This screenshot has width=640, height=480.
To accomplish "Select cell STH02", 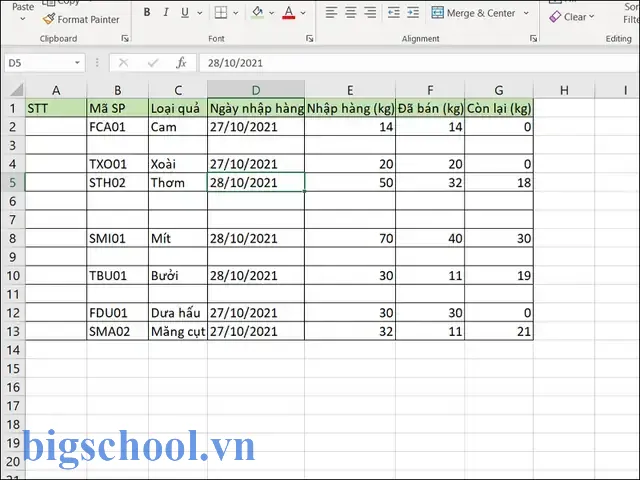I will click(118, 182).
